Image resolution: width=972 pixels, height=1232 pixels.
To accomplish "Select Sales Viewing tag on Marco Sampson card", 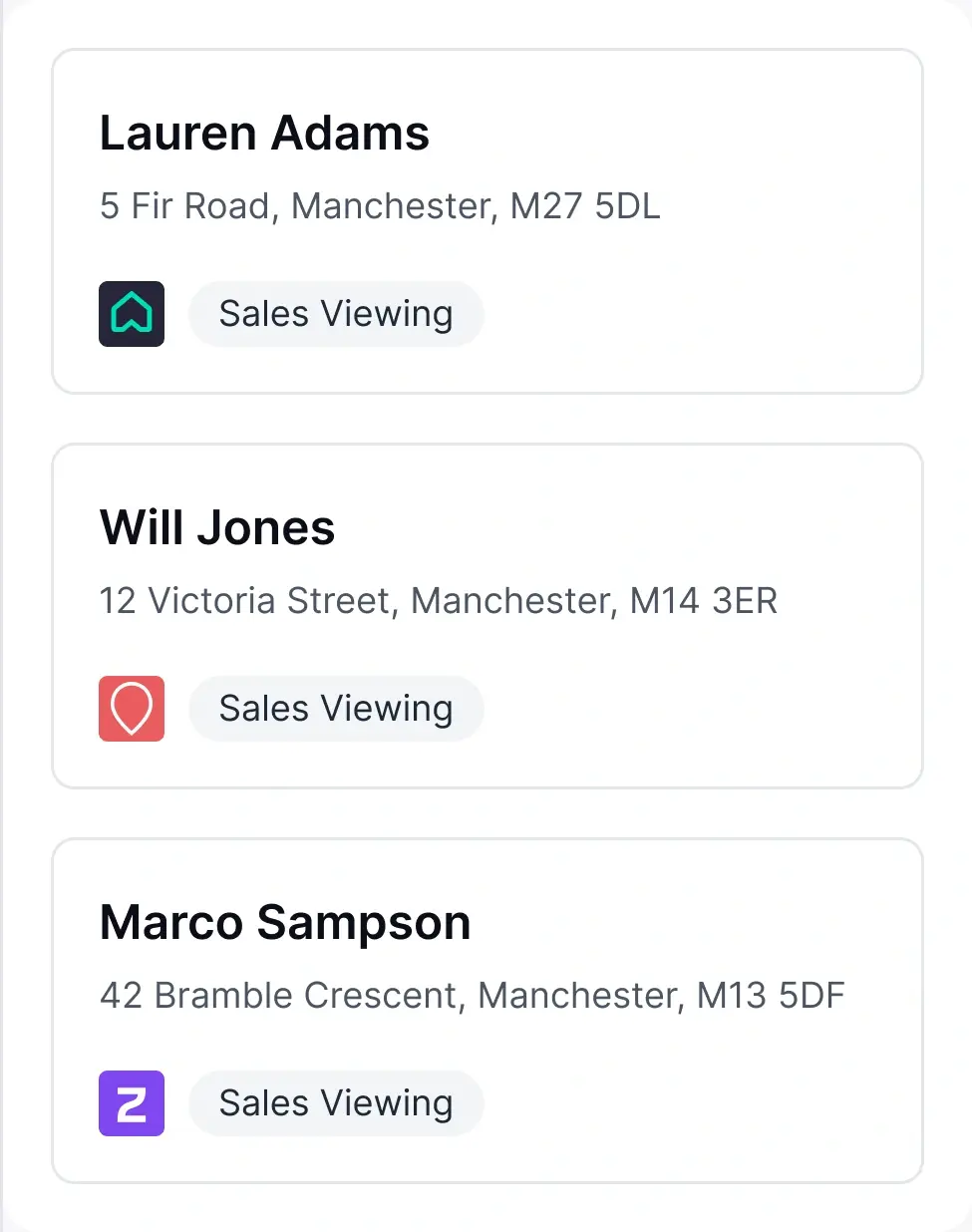I will pos(336,1103).
